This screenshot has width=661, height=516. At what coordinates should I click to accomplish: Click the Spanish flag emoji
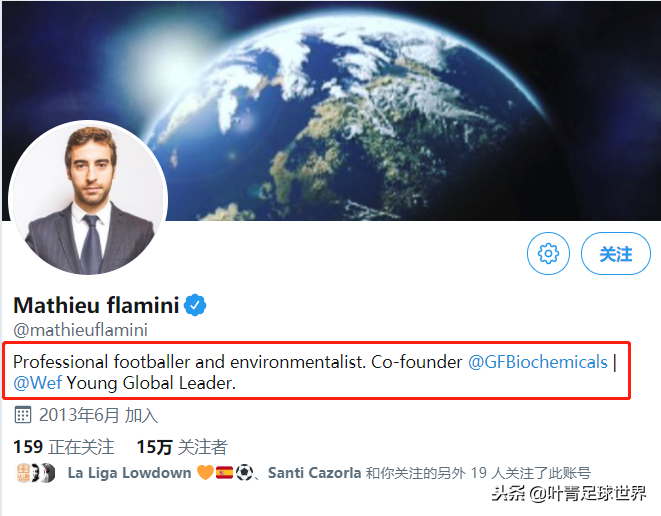pyautogui.click(x=224, y=473)
